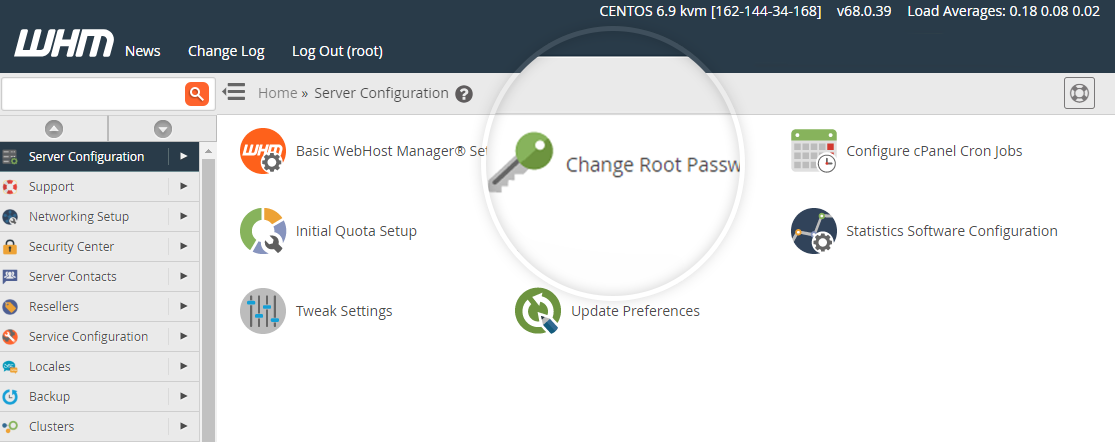Open the lifebuoy support icon at top right

1079,93
